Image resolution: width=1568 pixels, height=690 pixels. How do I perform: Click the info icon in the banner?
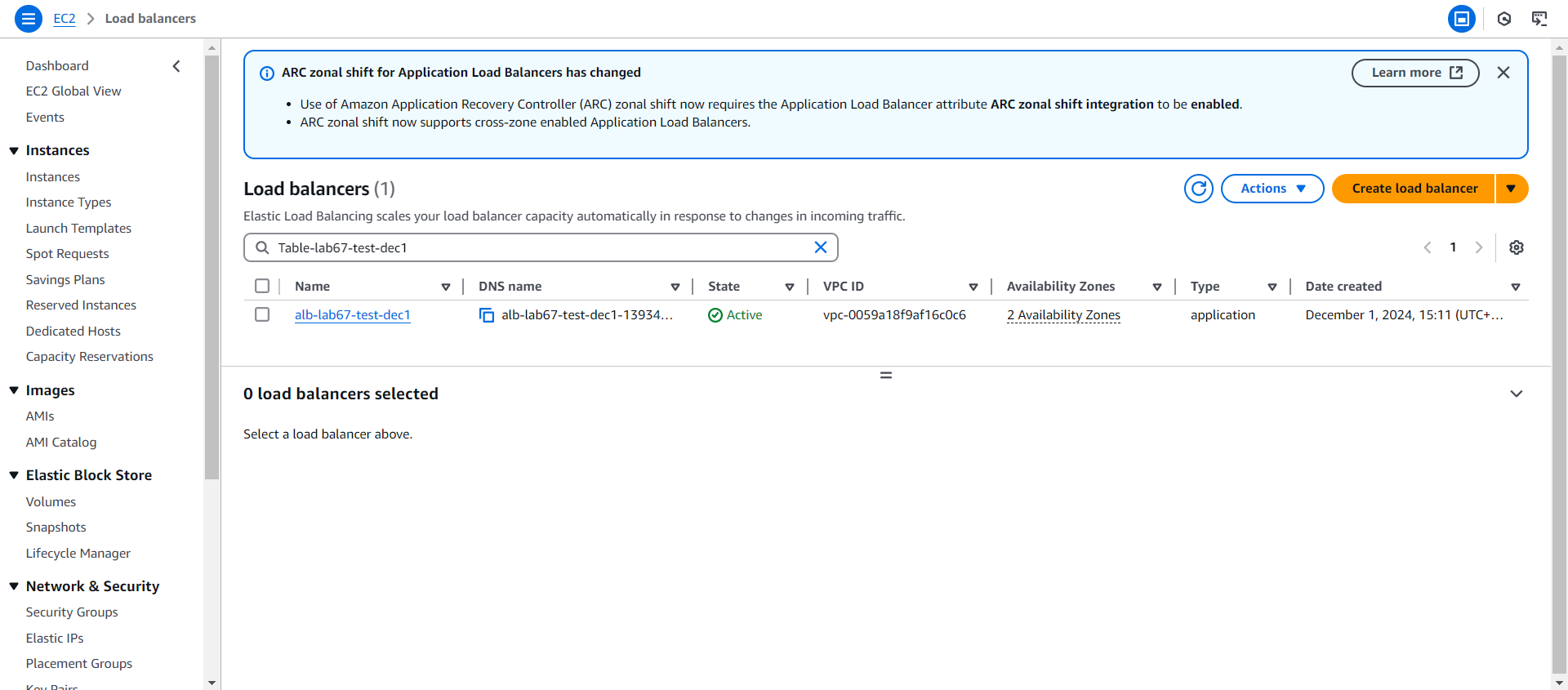click(267, 73)
